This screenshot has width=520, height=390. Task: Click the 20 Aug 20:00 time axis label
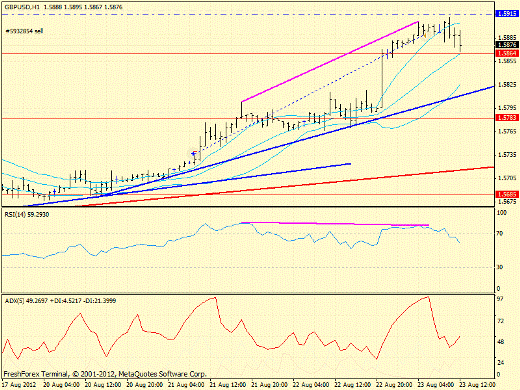(x=145, y=385)
